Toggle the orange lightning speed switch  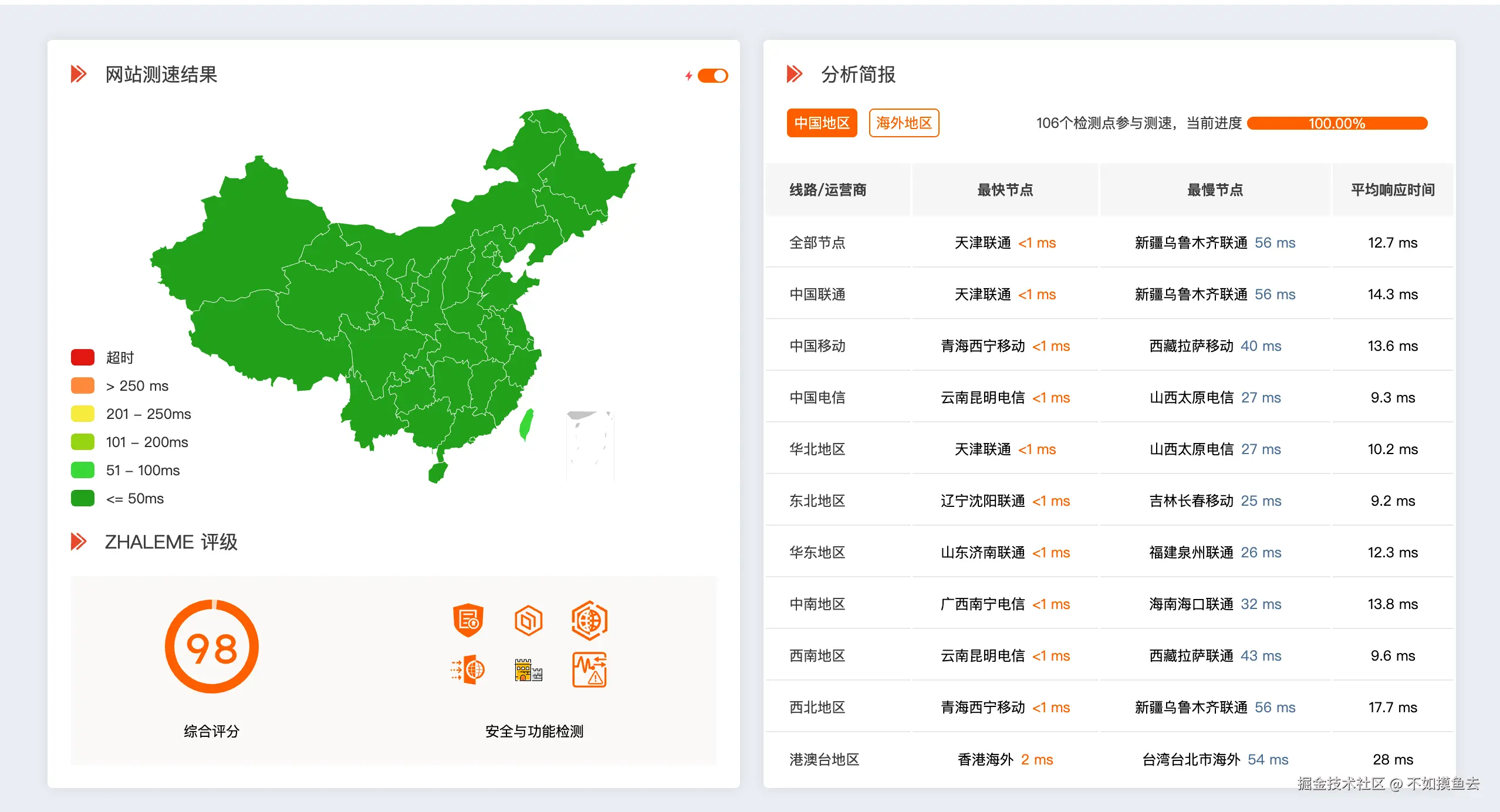(x=712, y=76)
